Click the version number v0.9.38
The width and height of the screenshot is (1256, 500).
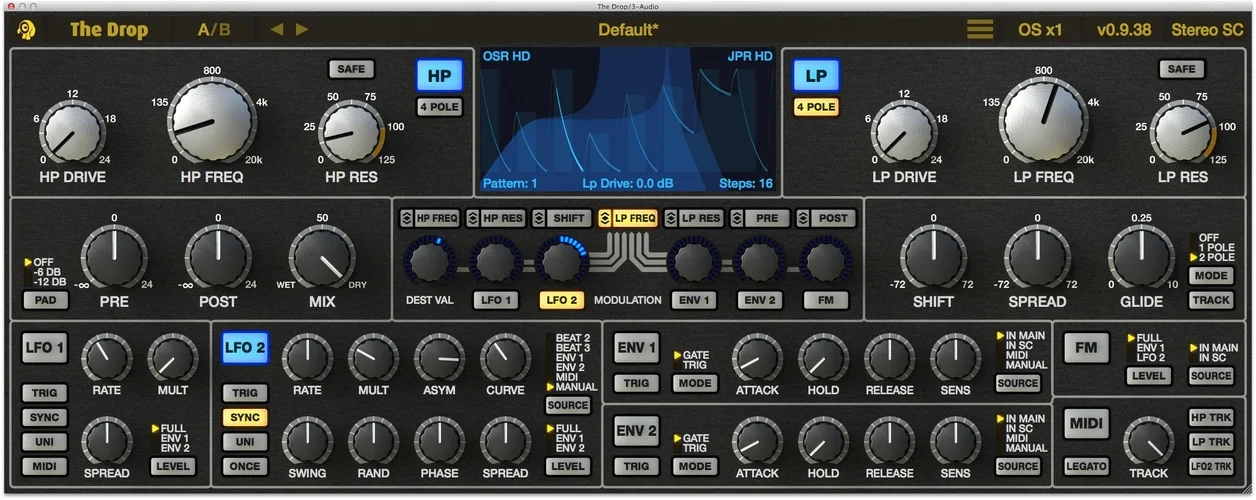1125,29
